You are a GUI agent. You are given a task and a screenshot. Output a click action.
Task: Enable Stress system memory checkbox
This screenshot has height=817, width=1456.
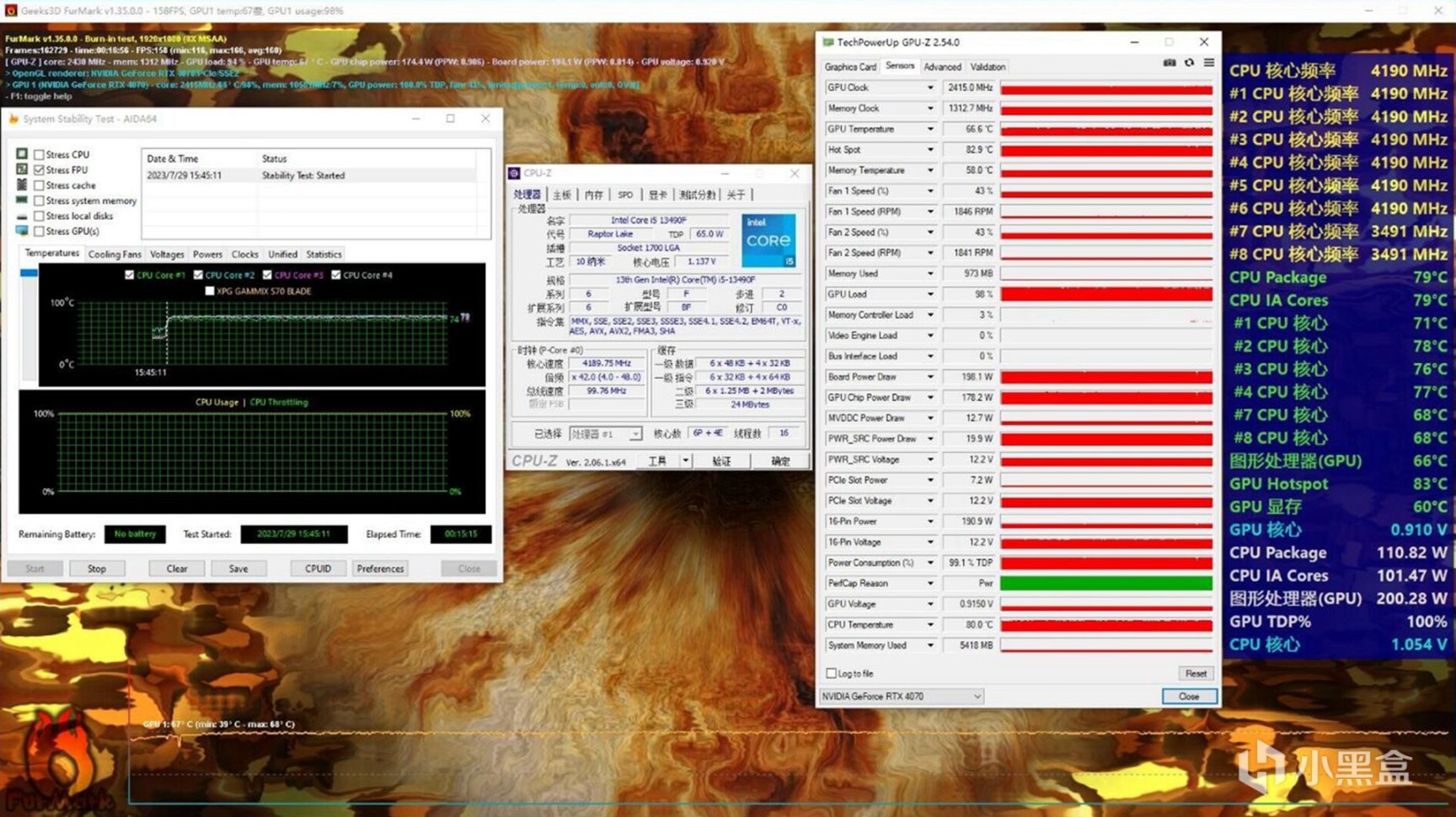(39, 200)
